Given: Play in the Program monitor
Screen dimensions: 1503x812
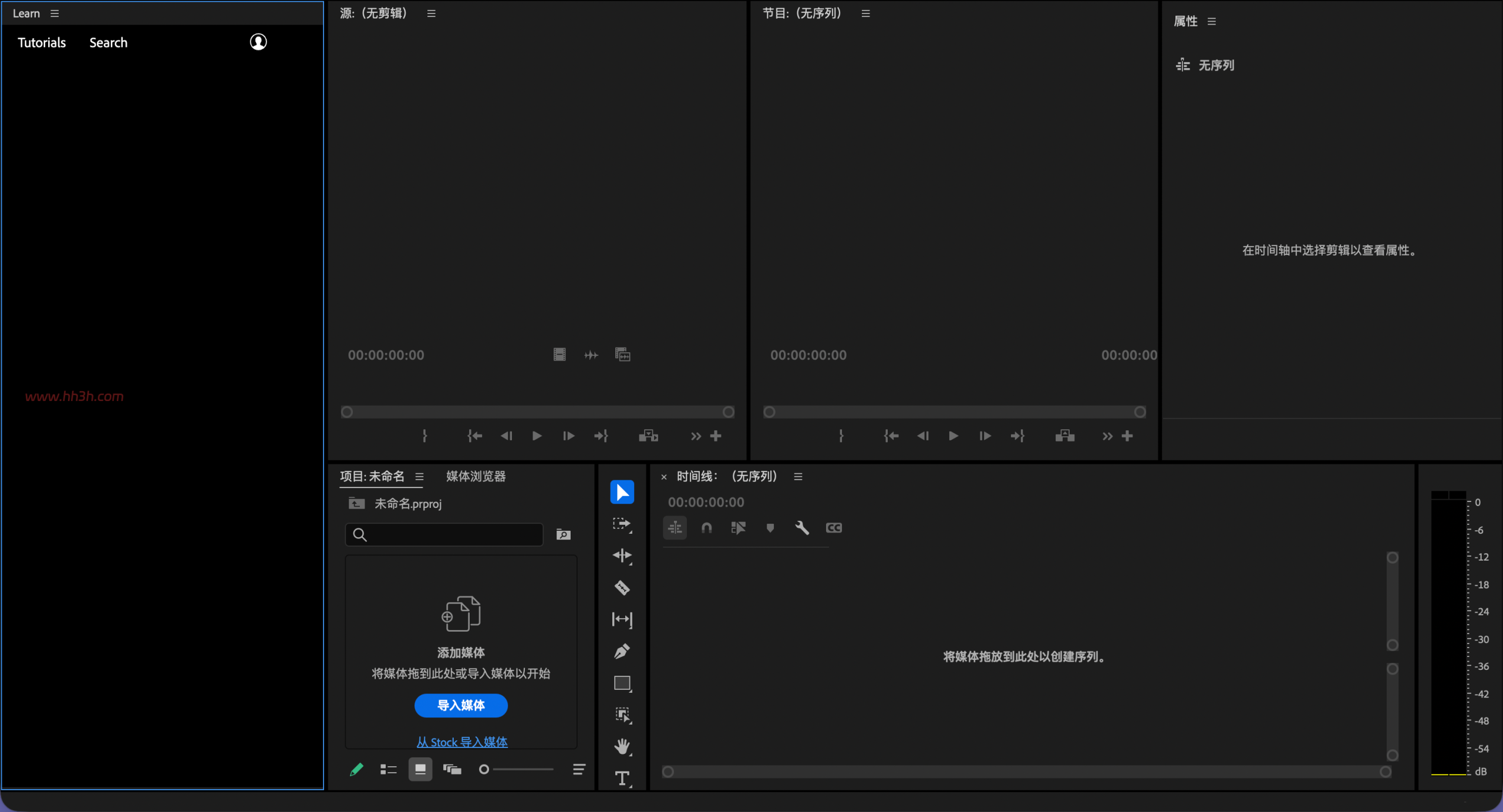Looking at the screenshot, I should tap(953, 436).
